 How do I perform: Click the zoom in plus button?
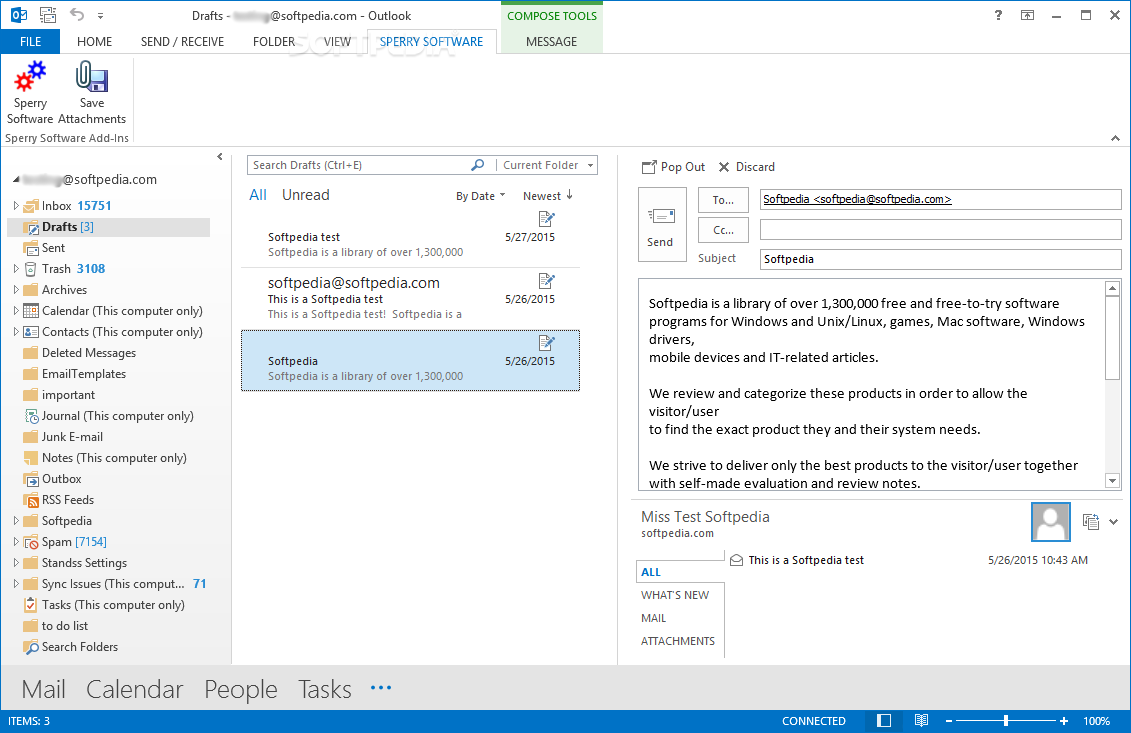(1064, 721)
